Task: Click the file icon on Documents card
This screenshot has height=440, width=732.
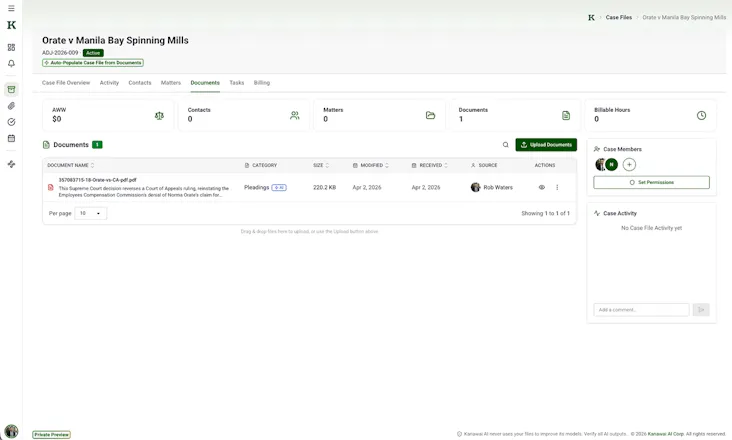Action: [566, 115]
